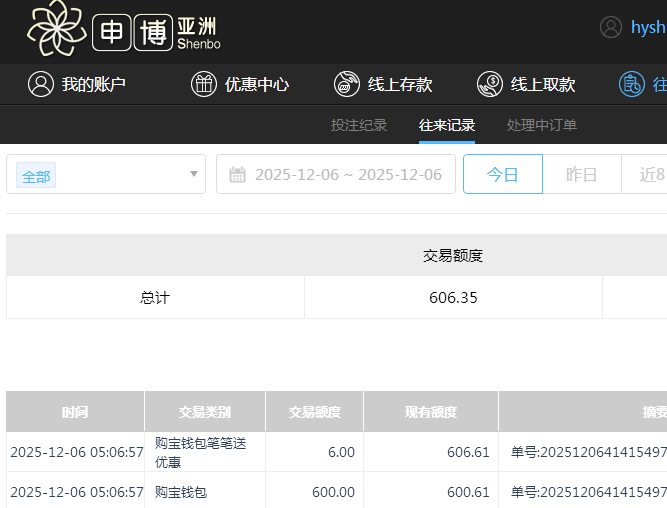
Task: Click amount 600.00 cell
Action: click(314, 492)
